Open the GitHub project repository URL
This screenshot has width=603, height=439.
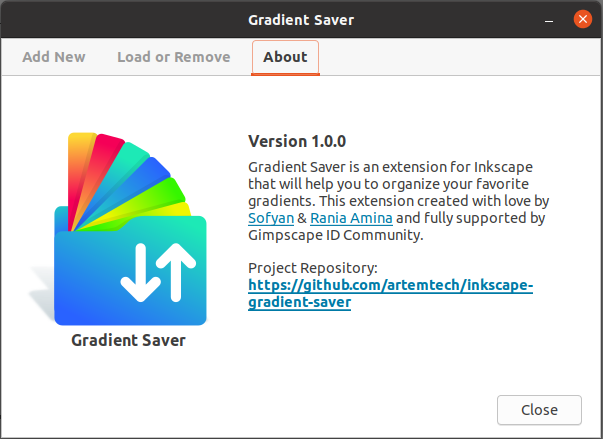pyautogui.click(x=390, y=293)
